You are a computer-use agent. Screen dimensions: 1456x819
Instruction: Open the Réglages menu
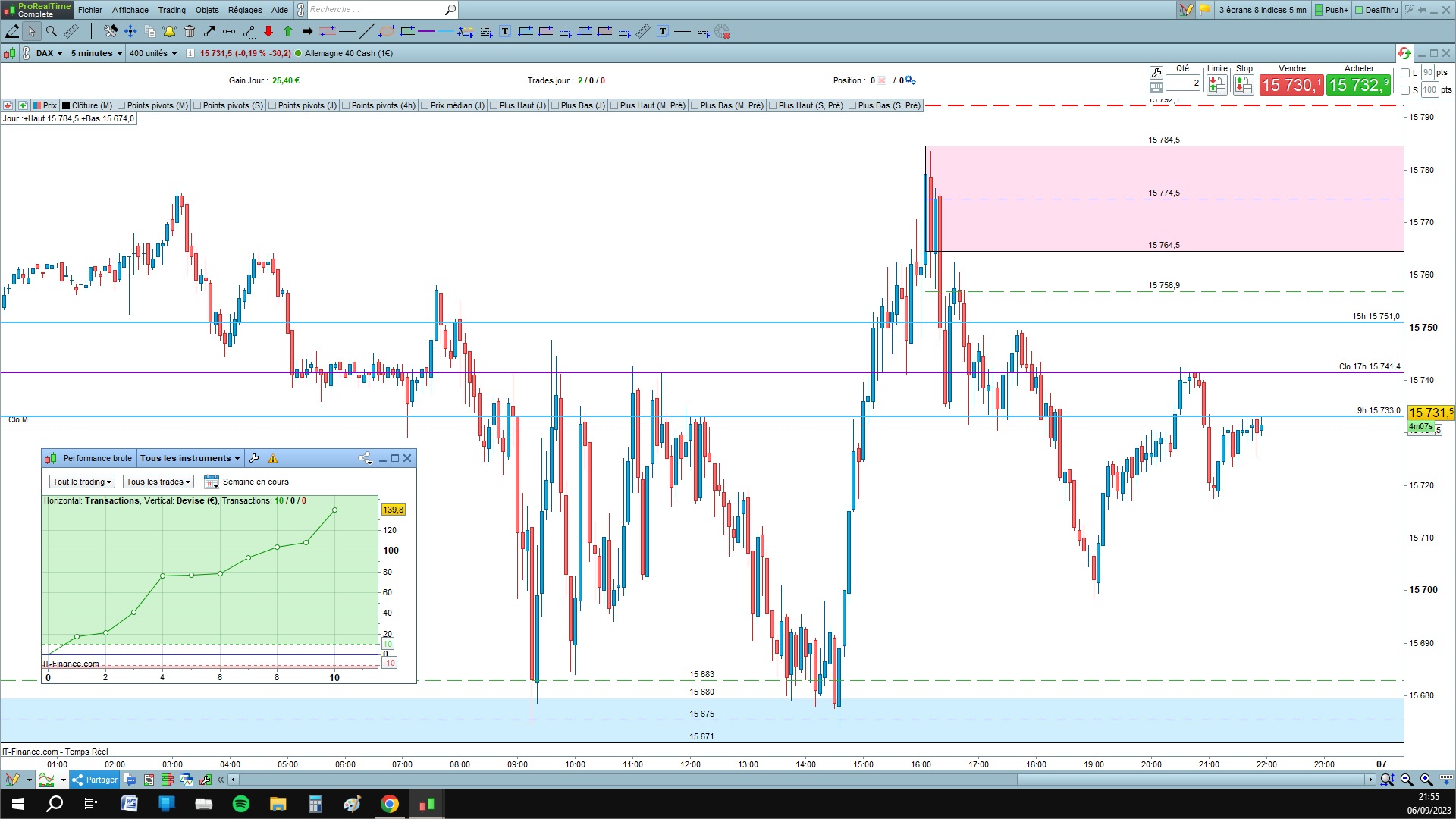click(x=245, y=10)
